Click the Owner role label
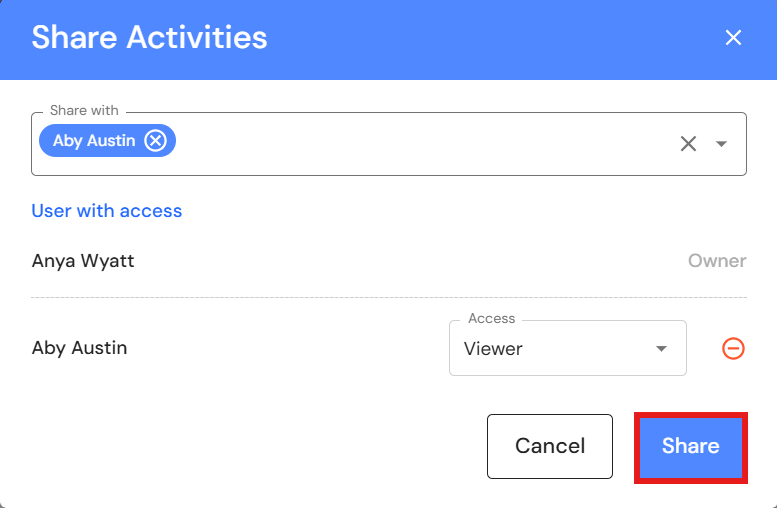The height and width of the screenshot is (508, 777). pos(717,261)
